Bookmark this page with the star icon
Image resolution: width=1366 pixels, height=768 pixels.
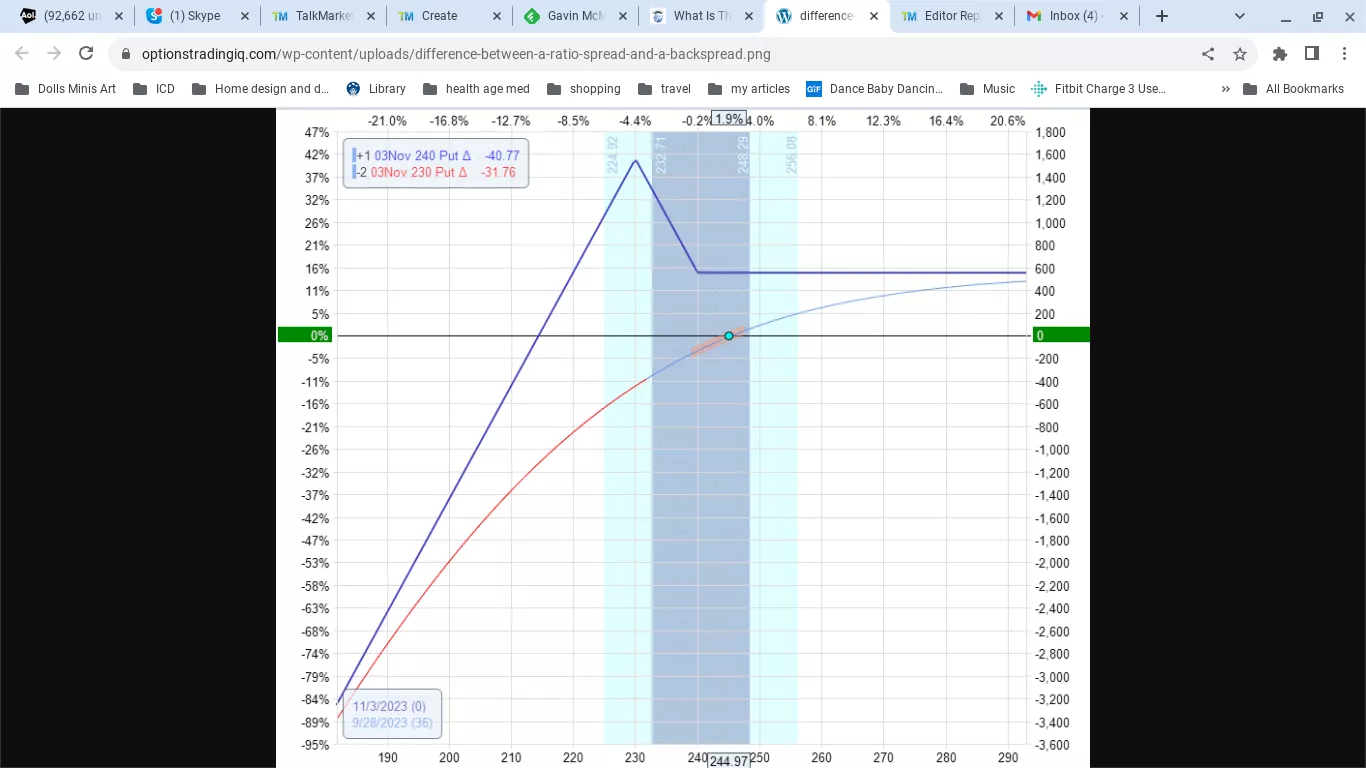coord(1240,54)
